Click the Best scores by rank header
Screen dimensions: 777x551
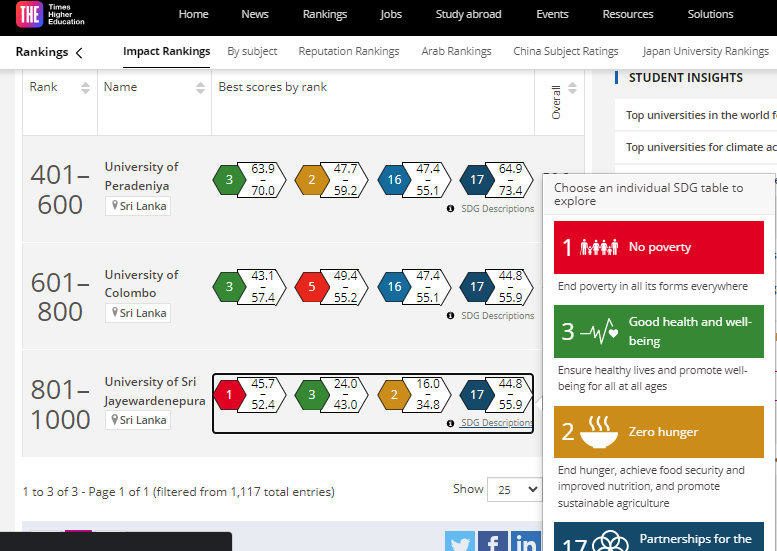pos(273,87)
